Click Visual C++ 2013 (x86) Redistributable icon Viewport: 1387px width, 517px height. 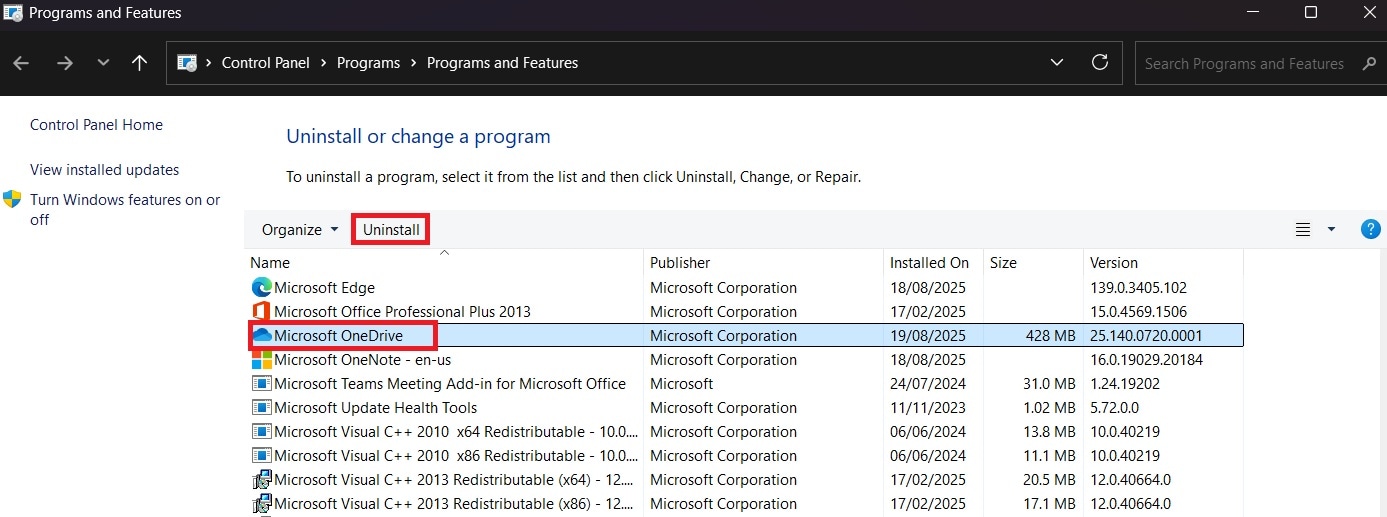[x=262, y=504]
